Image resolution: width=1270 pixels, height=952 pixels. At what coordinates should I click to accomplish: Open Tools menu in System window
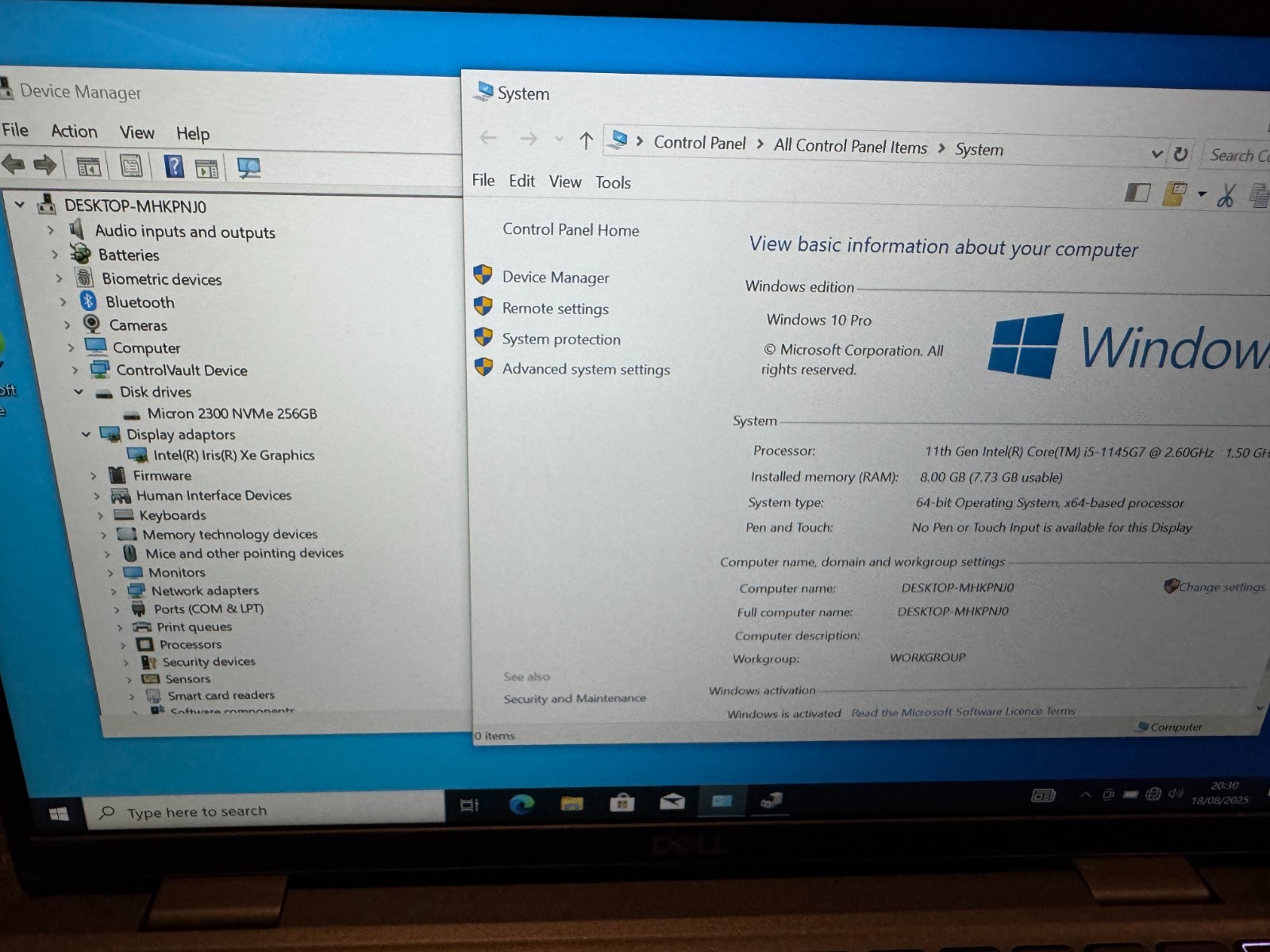point(613,182)
